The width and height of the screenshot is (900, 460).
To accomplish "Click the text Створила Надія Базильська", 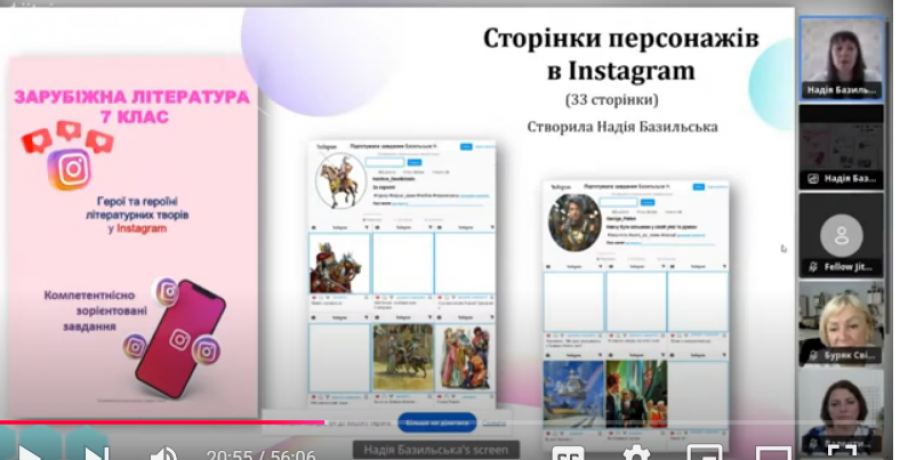I will click(622, 126).
